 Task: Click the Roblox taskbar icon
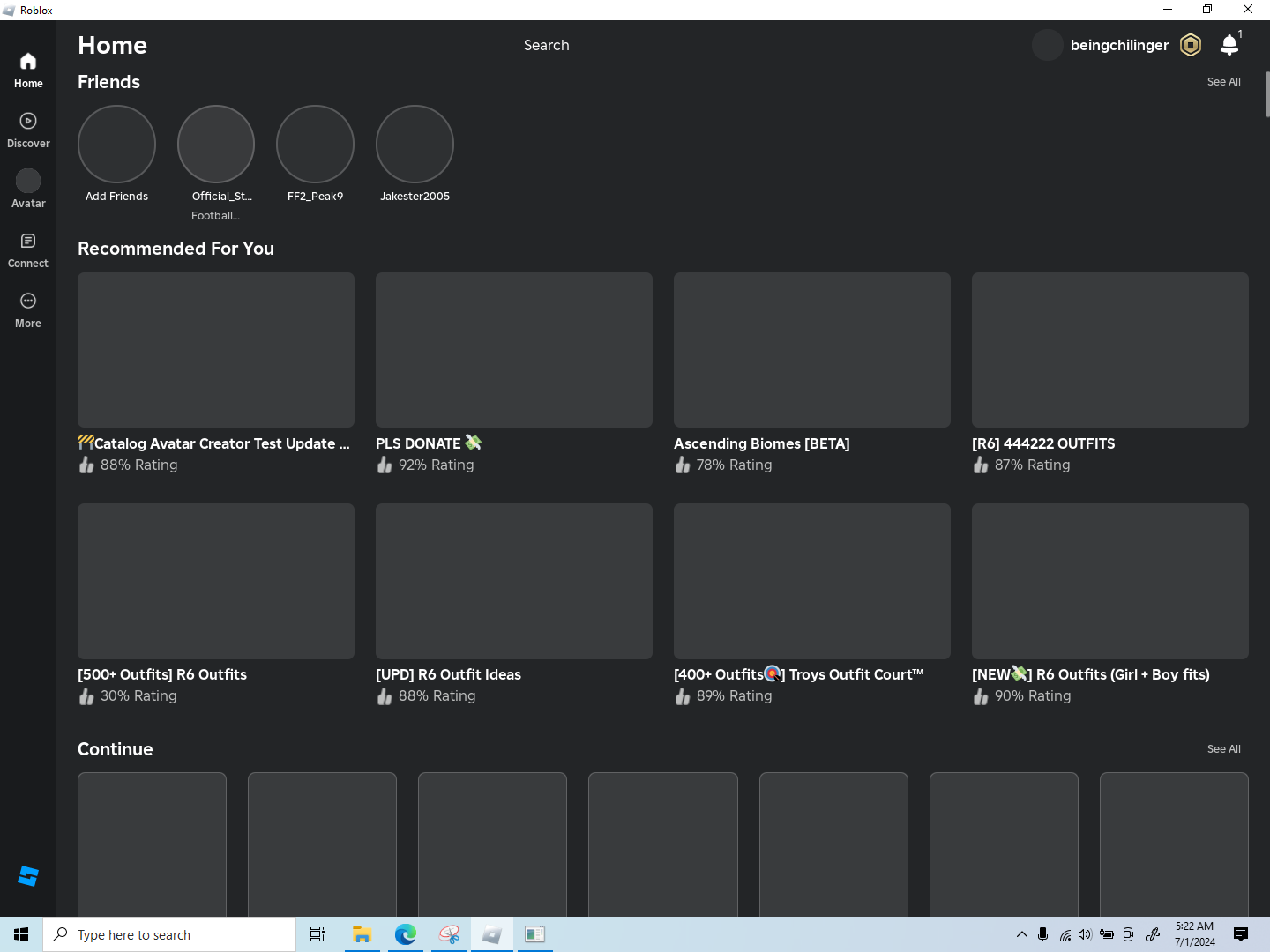(x=492, y=934)
